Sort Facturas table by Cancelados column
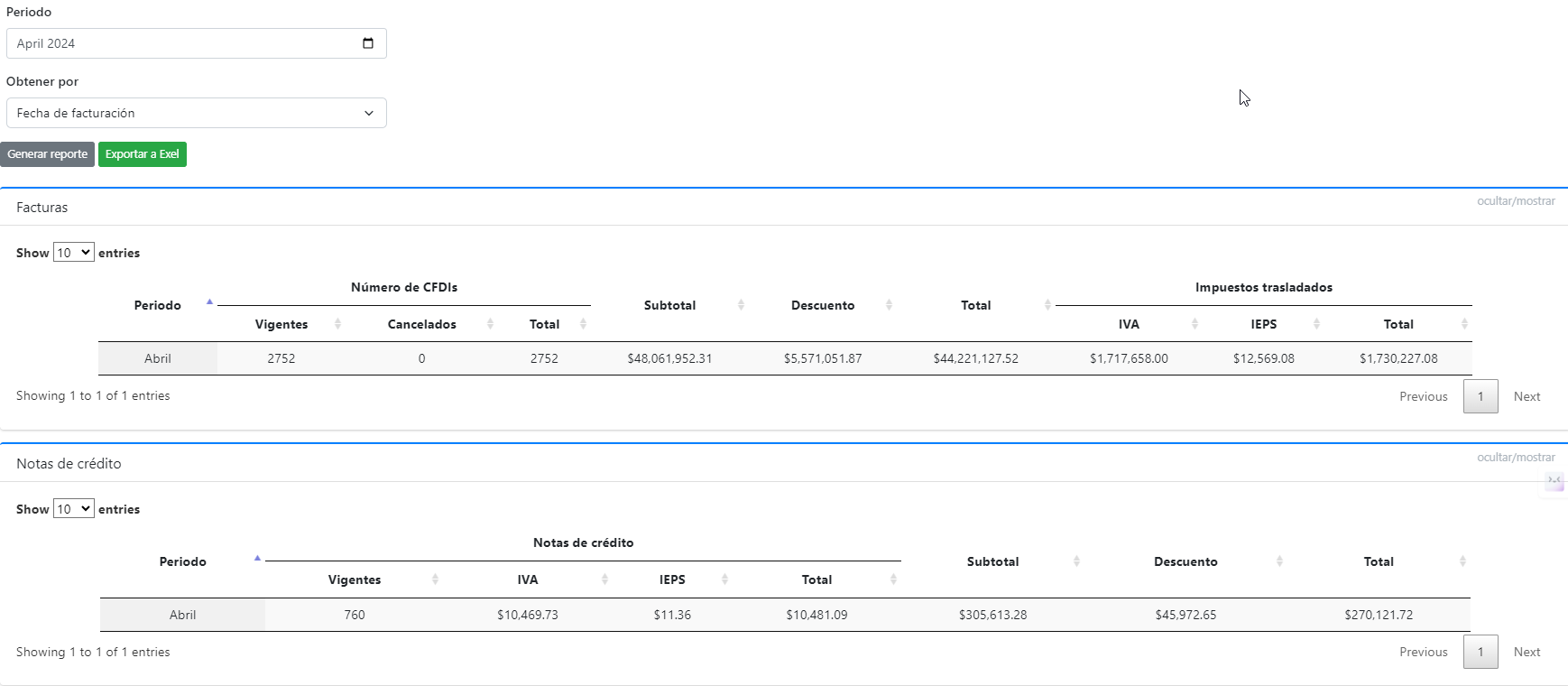This screenshot has height=686, width=1568. click(421, 324)
